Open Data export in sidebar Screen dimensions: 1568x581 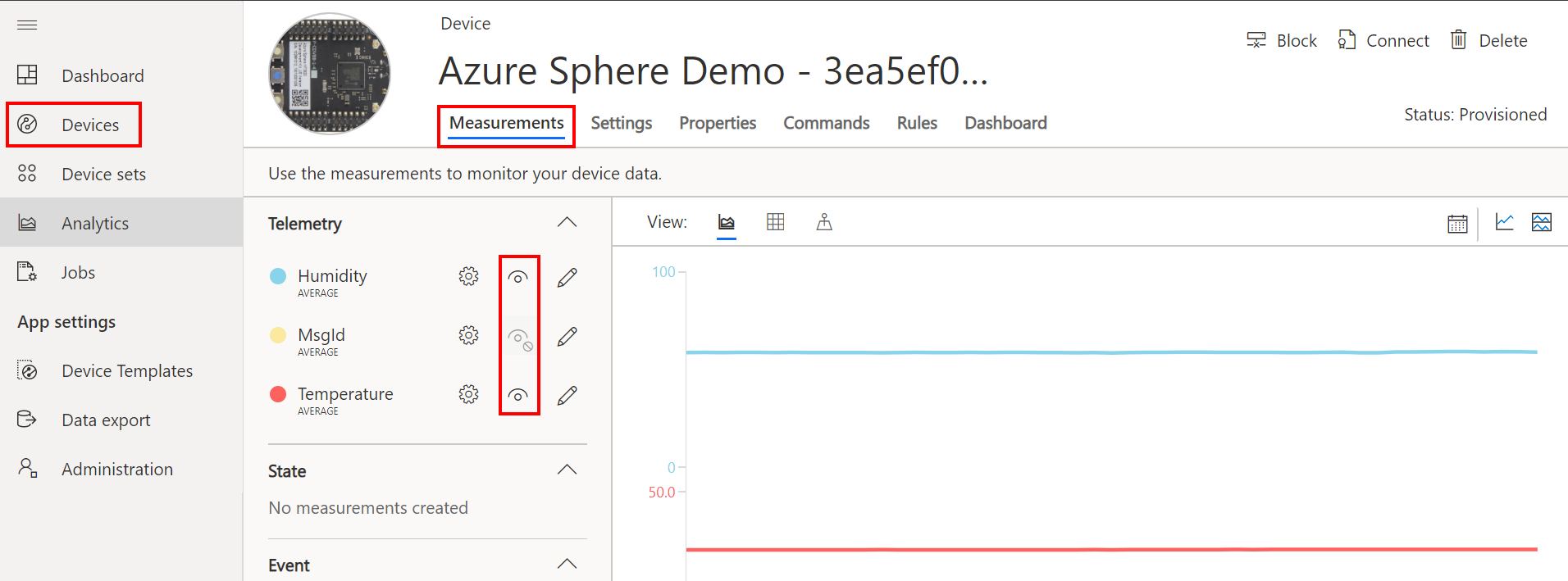[x=106, y=420]
